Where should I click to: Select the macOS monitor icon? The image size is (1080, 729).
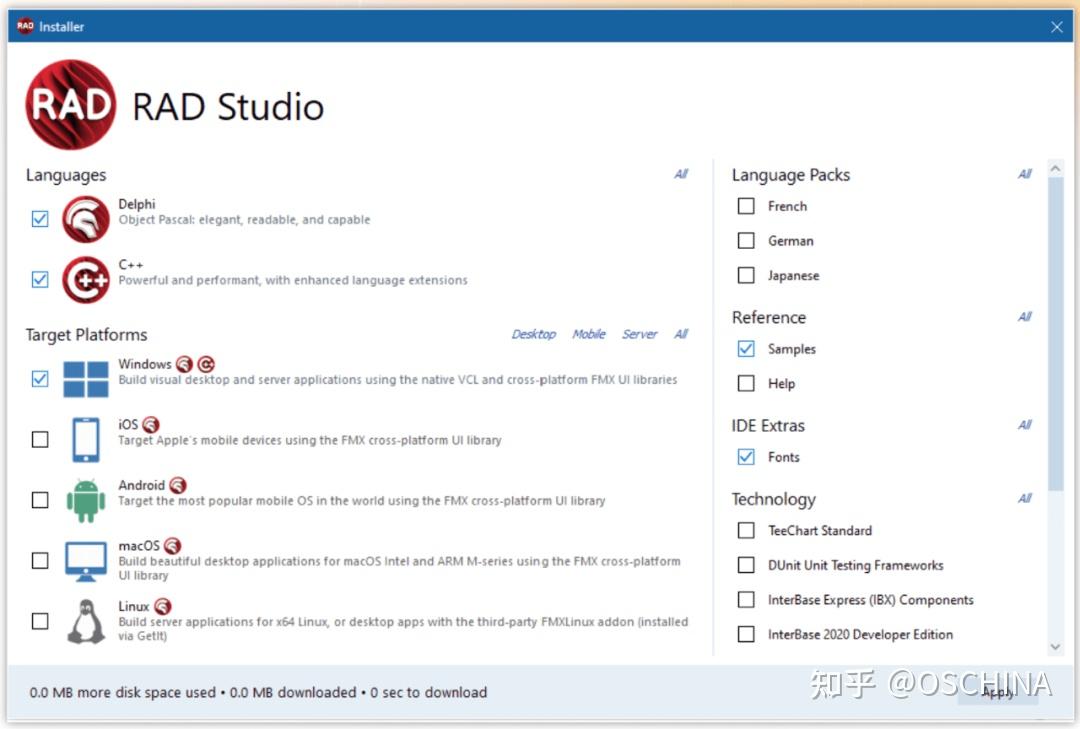(85, 561)
